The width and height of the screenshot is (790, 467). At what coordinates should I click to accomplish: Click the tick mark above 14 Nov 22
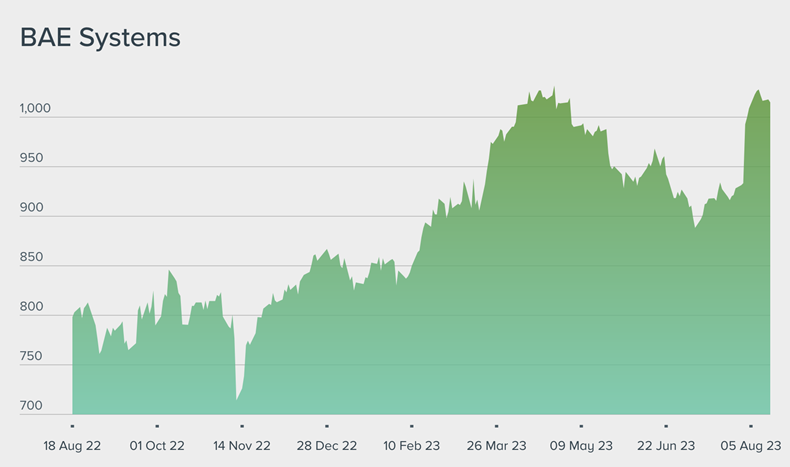click(242, 426)
